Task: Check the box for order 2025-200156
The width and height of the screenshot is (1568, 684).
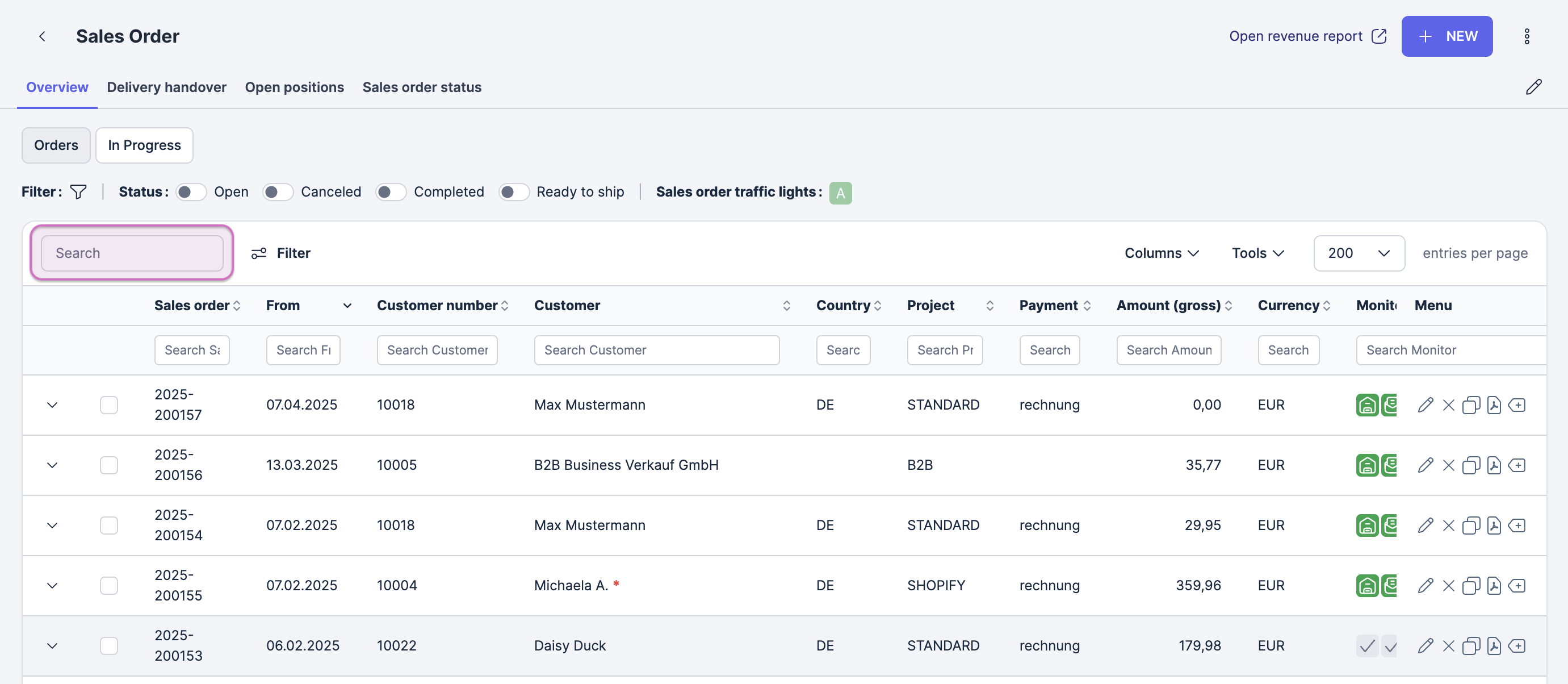Action: click(109, 465)
